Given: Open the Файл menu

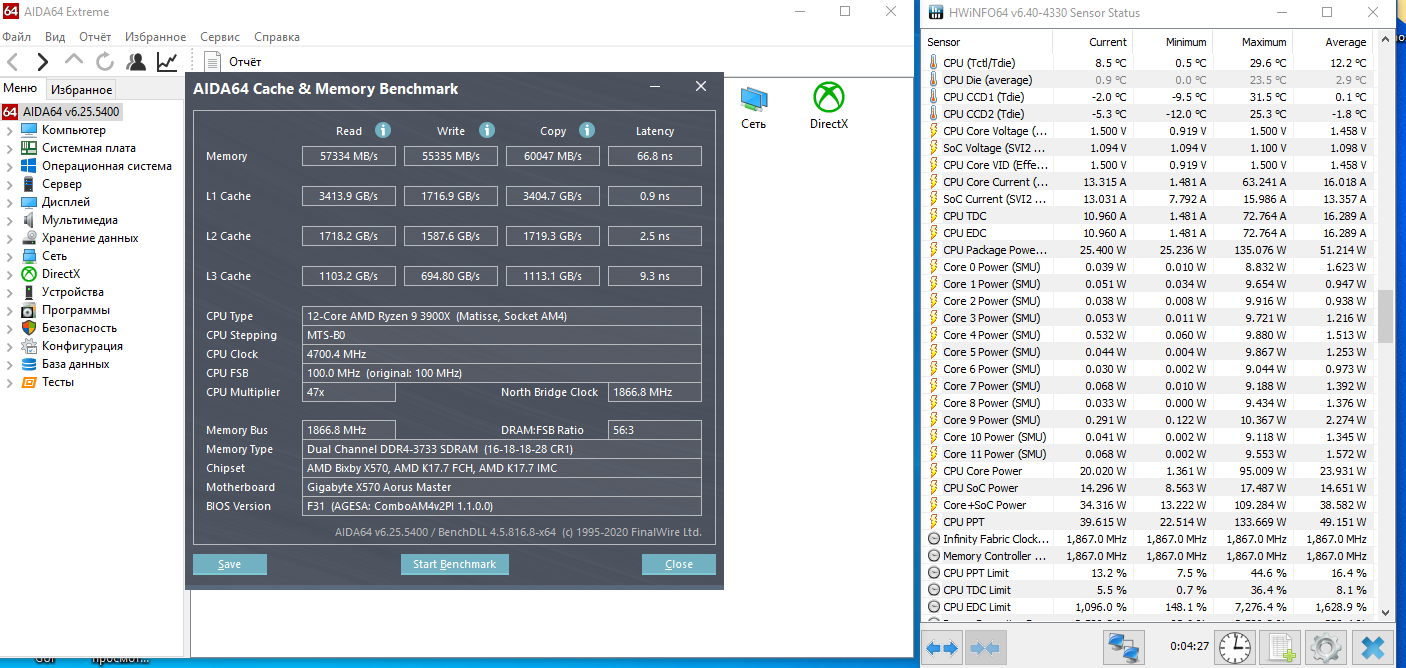Looking at the screenshot, I should tap(17, 37).
